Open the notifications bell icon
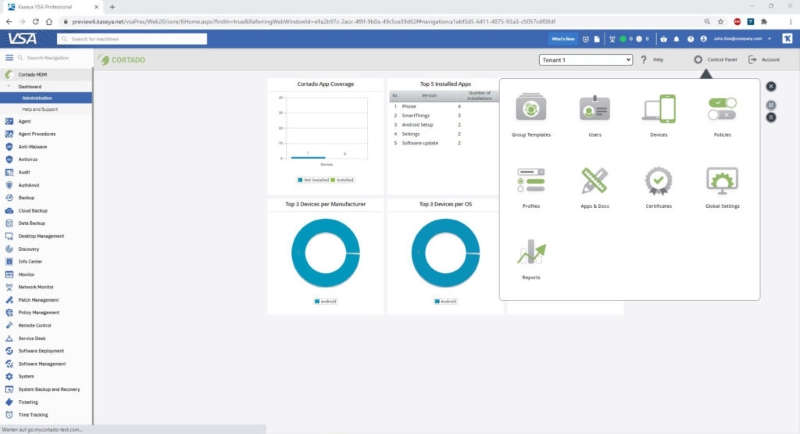 click(x=677, y=39)
